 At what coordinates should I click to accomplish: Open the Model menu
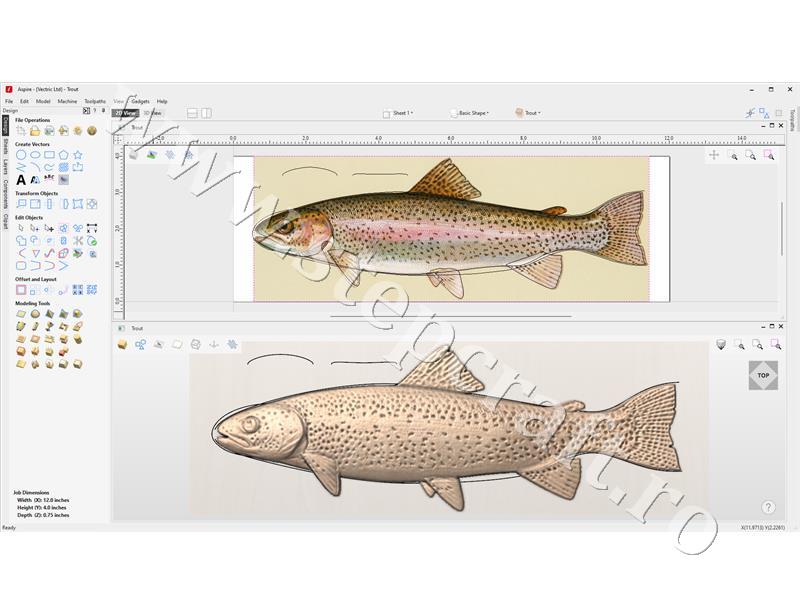coord(43,101)
